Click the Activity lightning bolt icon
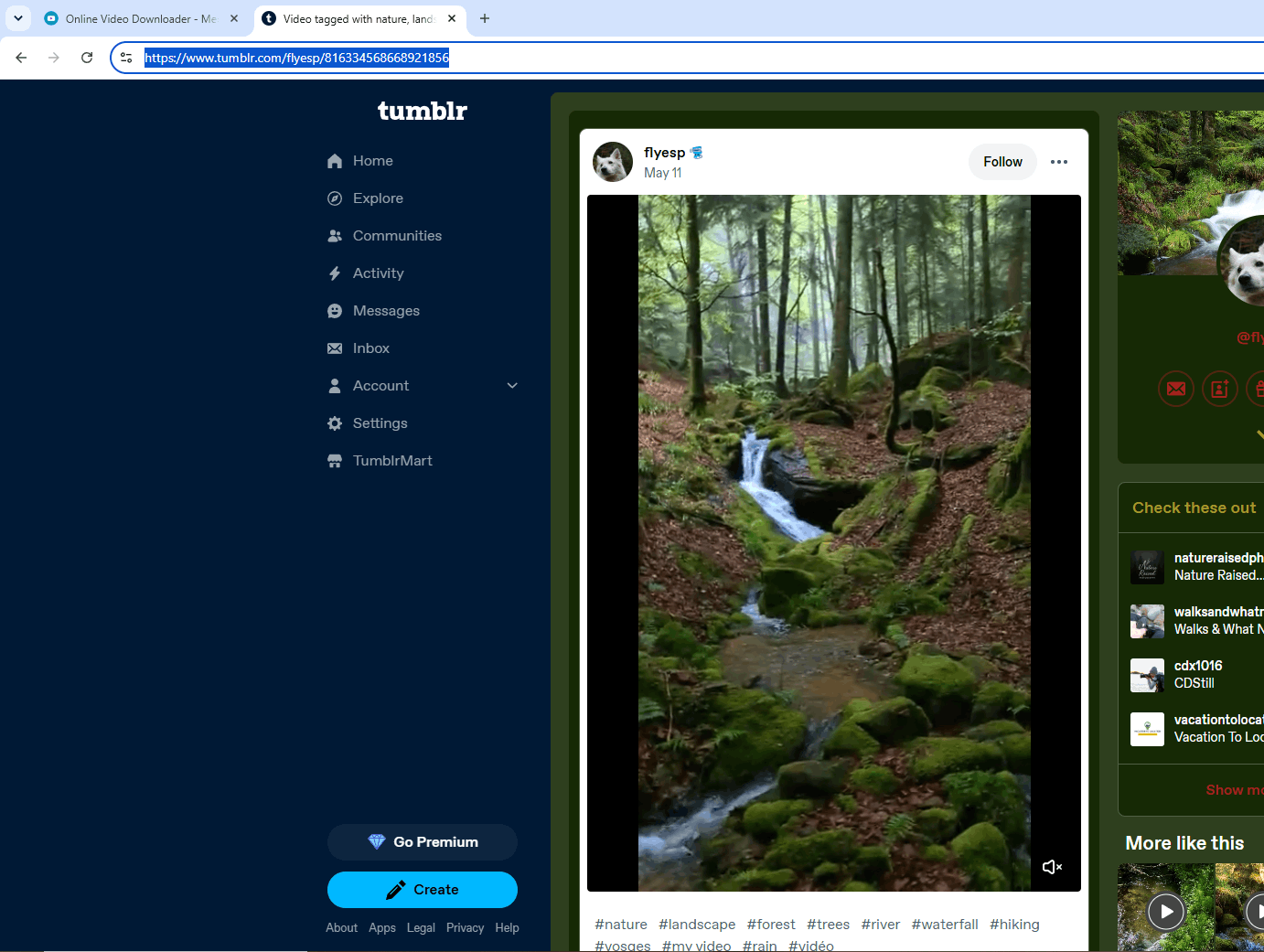The height and width of the screenshot is (952, 1264). 335,273
